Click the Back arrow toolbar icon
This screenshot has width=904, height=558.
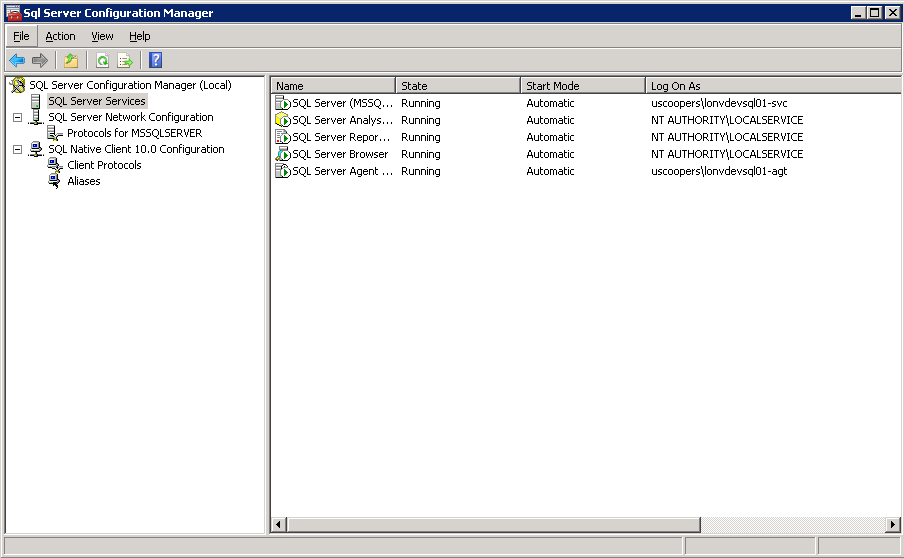point(17,60)
